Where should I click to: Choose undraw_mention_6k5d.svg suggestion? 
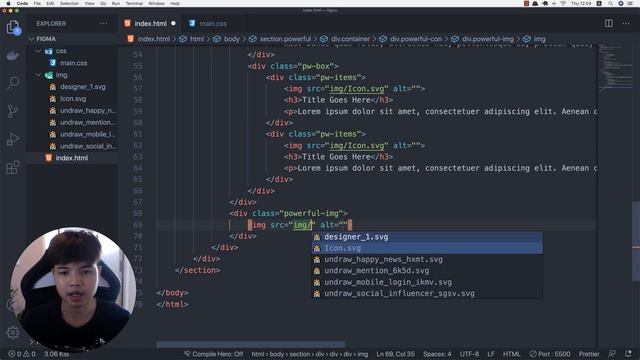tap(427, 271)
